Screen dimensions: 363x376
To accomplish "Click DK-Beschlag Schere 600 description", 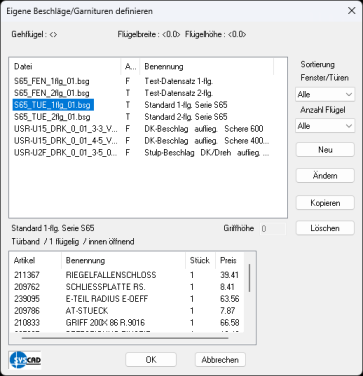I will (x=204, y=129).
